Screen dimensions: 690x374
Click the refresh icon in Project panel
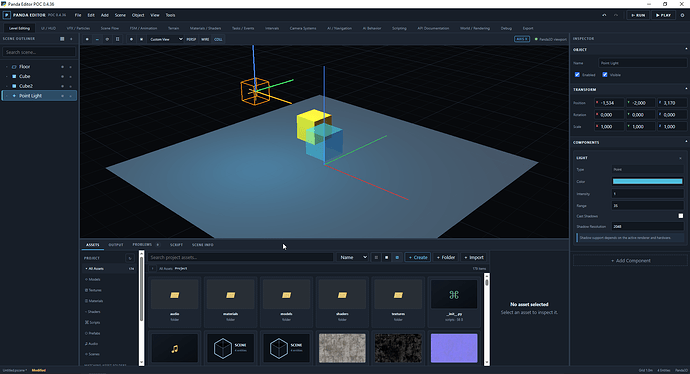[x=130, y=258]
